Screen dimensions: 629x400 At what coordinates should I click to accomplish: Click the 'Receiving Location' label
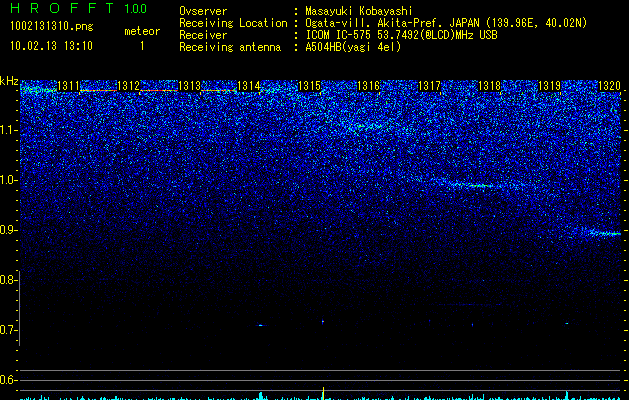(x=233, y=23)
